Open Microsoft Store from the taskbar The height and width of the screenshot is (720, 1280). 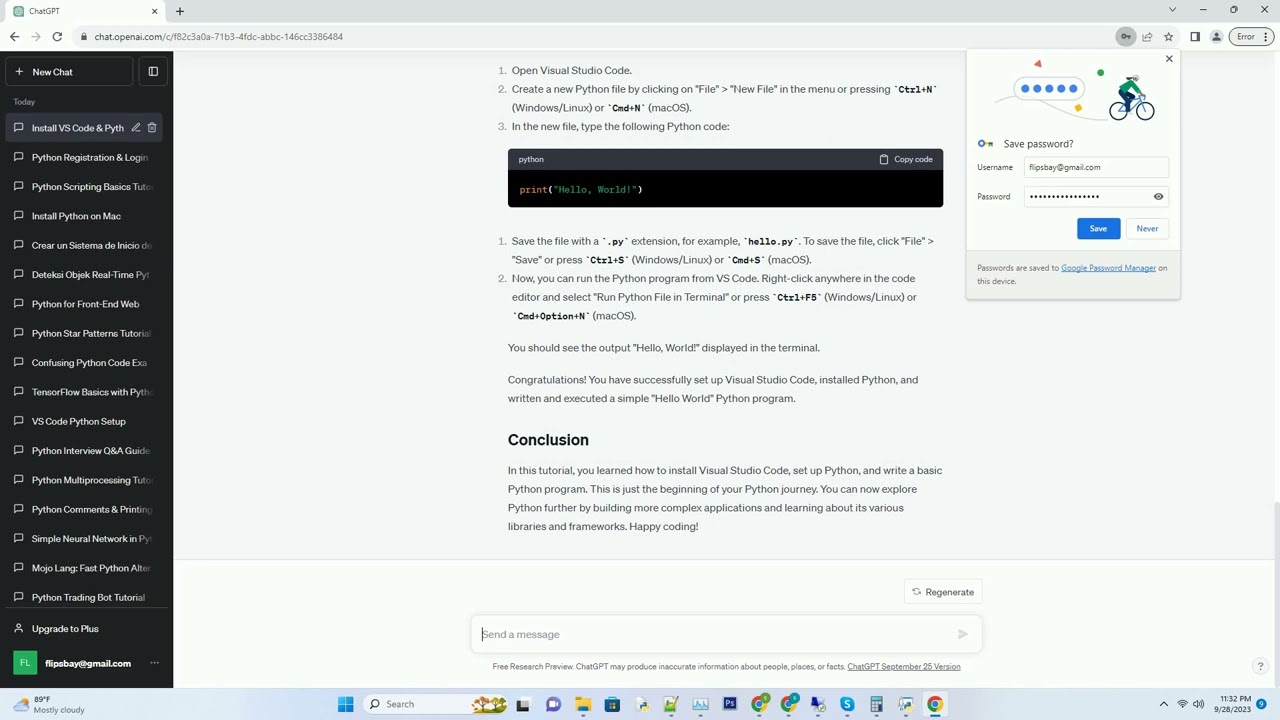612,704
